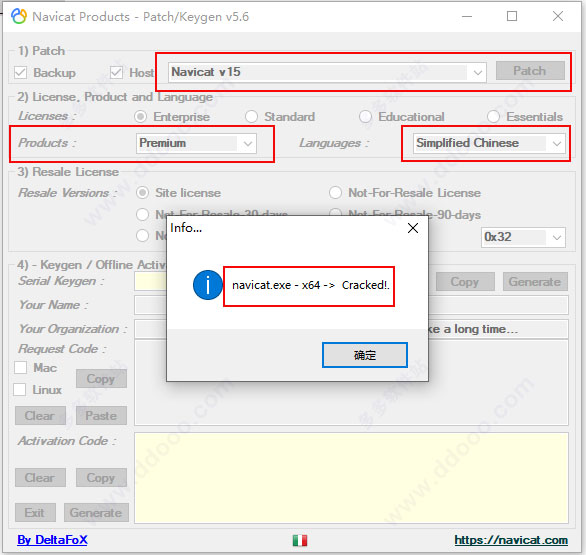Image resolution: width=586 pixels, height=555 pixels.
Task: Maximize the Patch/Keygen window
Action: tap(512, 16)
